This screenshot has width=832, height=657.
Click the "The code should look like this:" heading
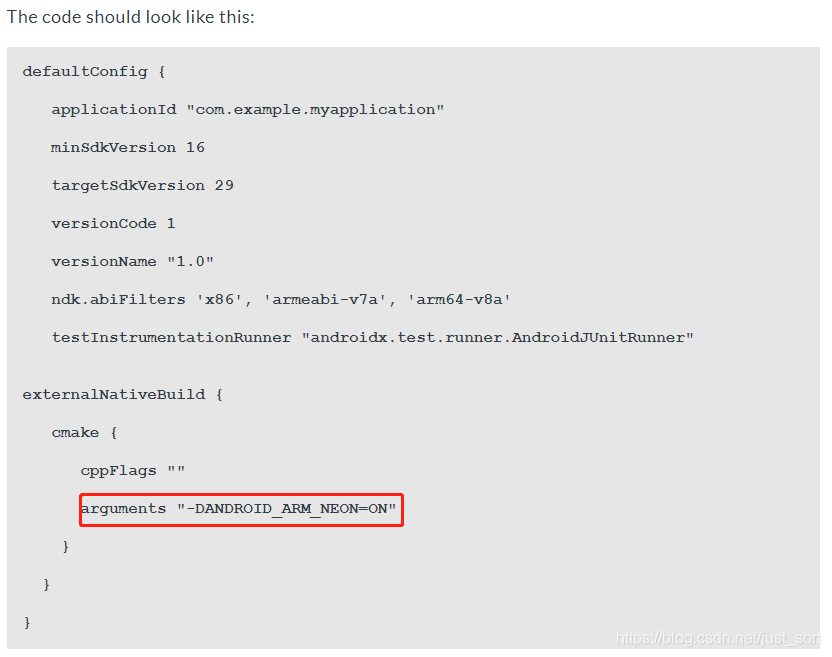[131, 18]
